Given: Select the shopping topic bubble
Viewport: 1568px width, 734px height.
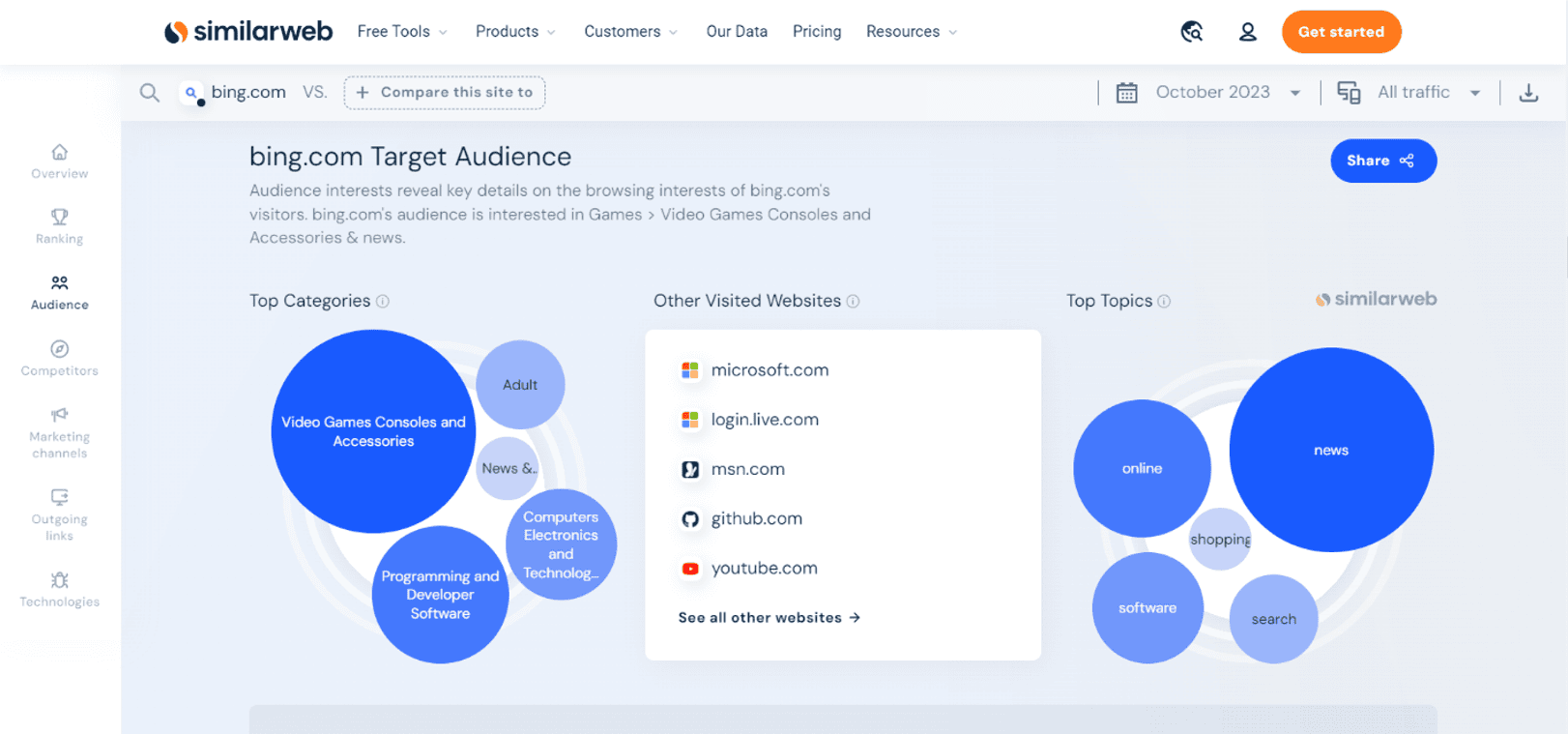Looking at the screenshot, I should click(x=1220, y=540).
